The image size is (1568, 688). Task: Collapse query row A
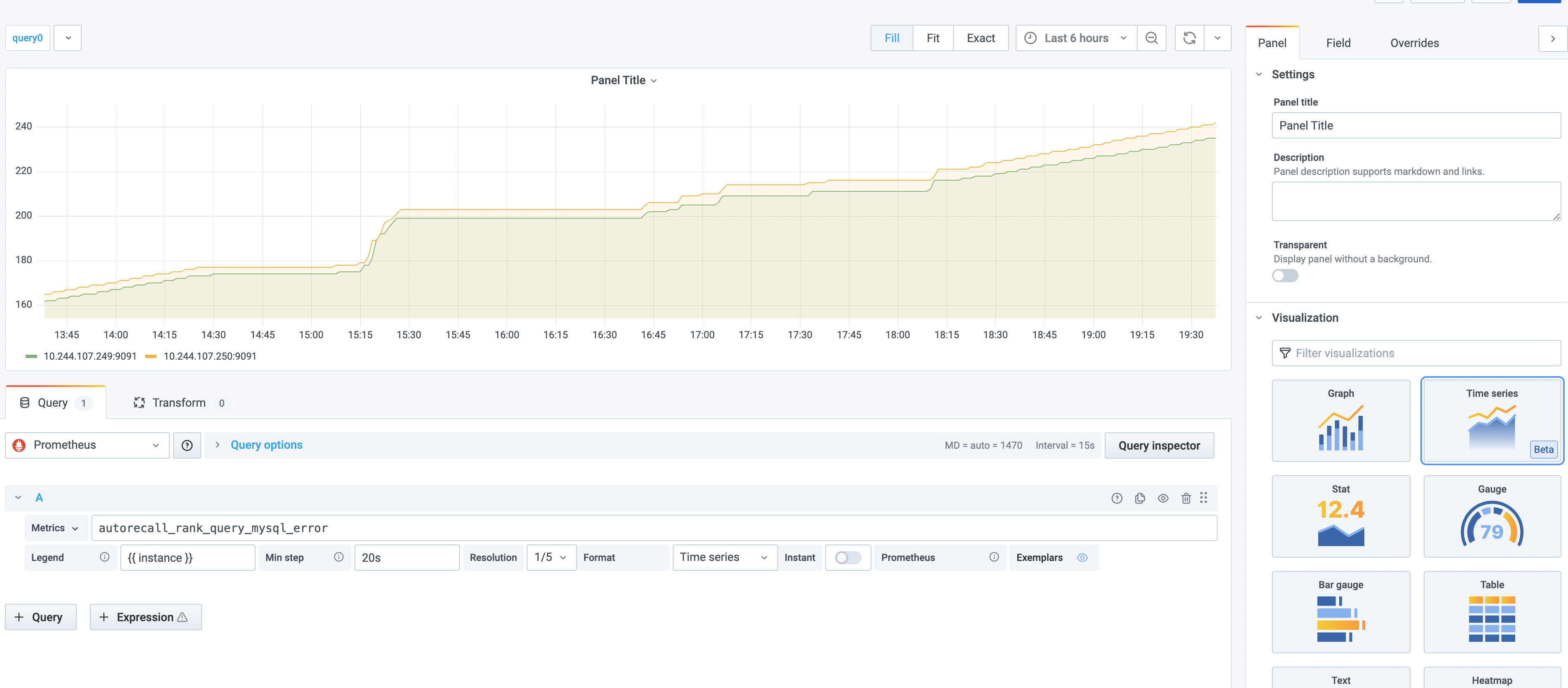pyautogui.click(x=18, y=497)
